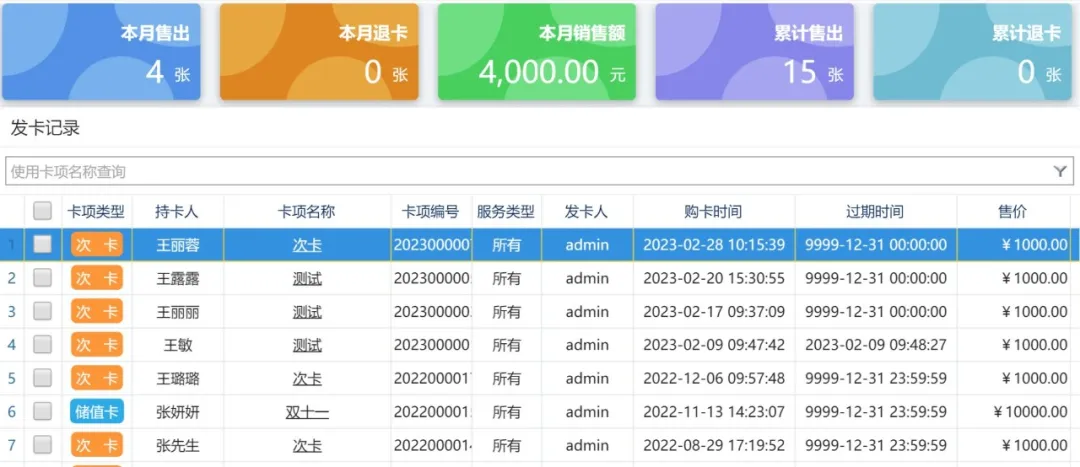Click row number 3
The width and height of the screenshot is (1080, 467).
pyautogui.click(x=11, y=312)
